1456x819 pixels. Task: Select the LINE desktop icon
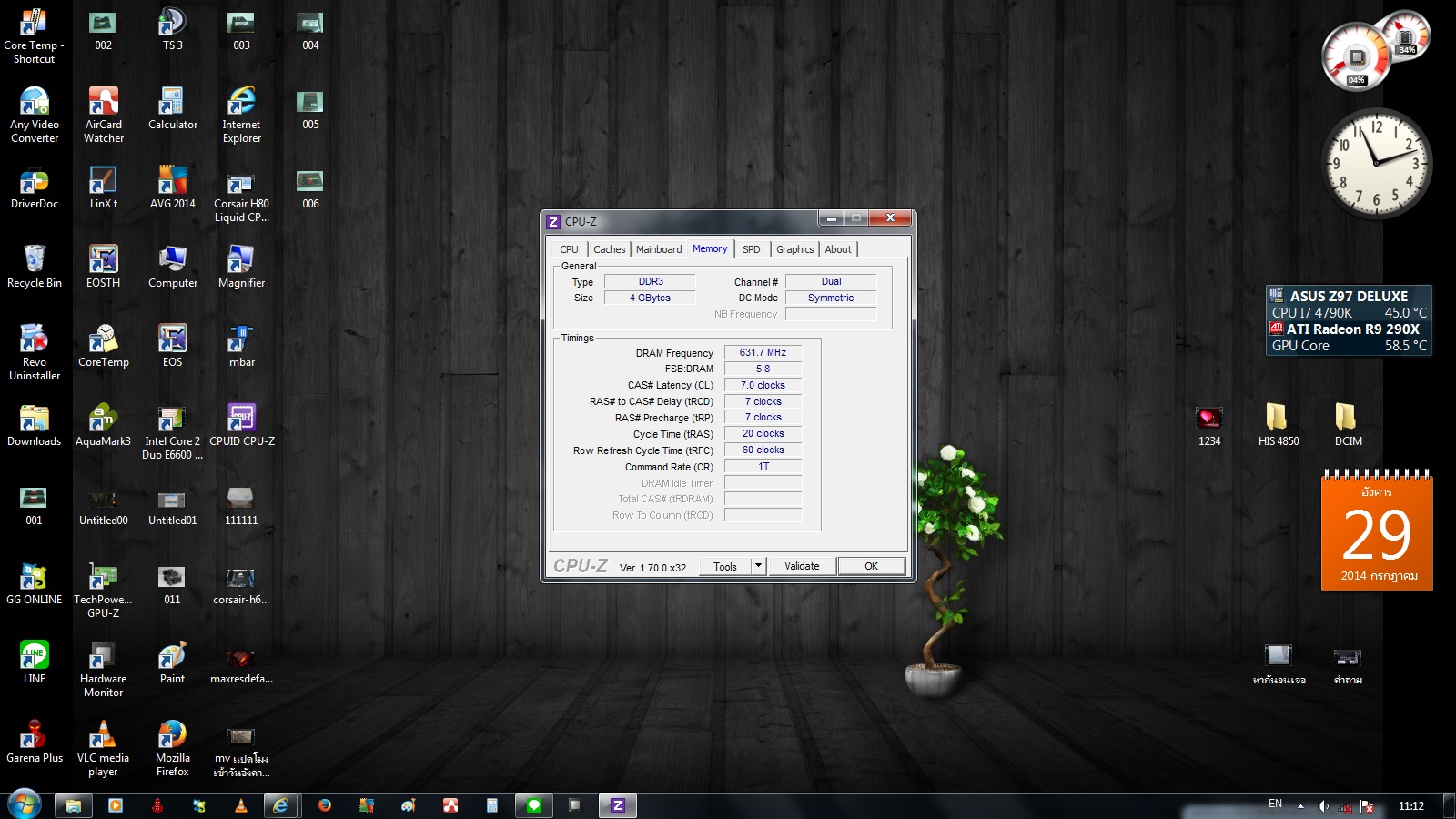point(35,663)
